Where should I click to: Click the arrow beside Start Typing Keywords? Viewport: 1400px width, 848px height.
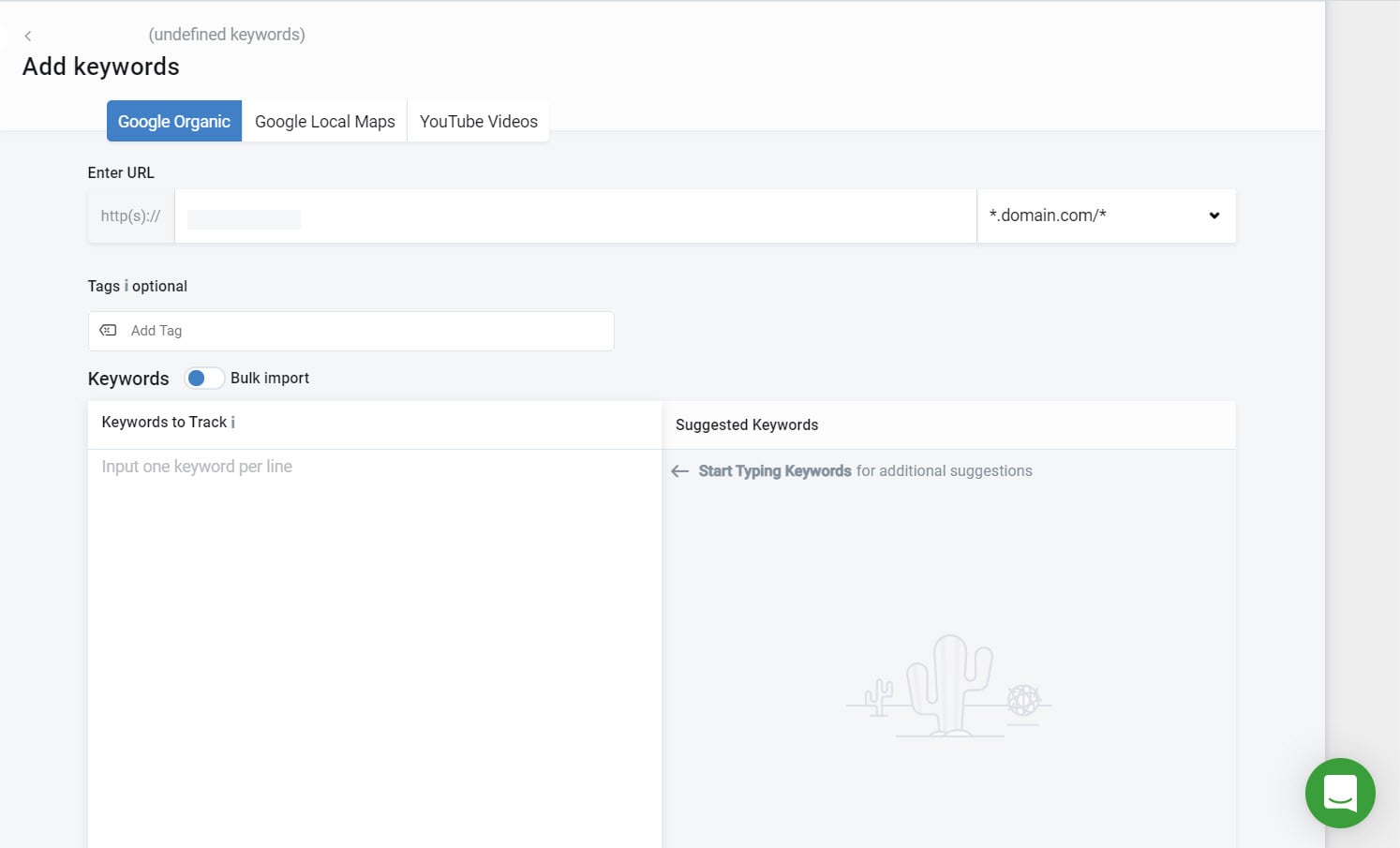click(680, 470)
